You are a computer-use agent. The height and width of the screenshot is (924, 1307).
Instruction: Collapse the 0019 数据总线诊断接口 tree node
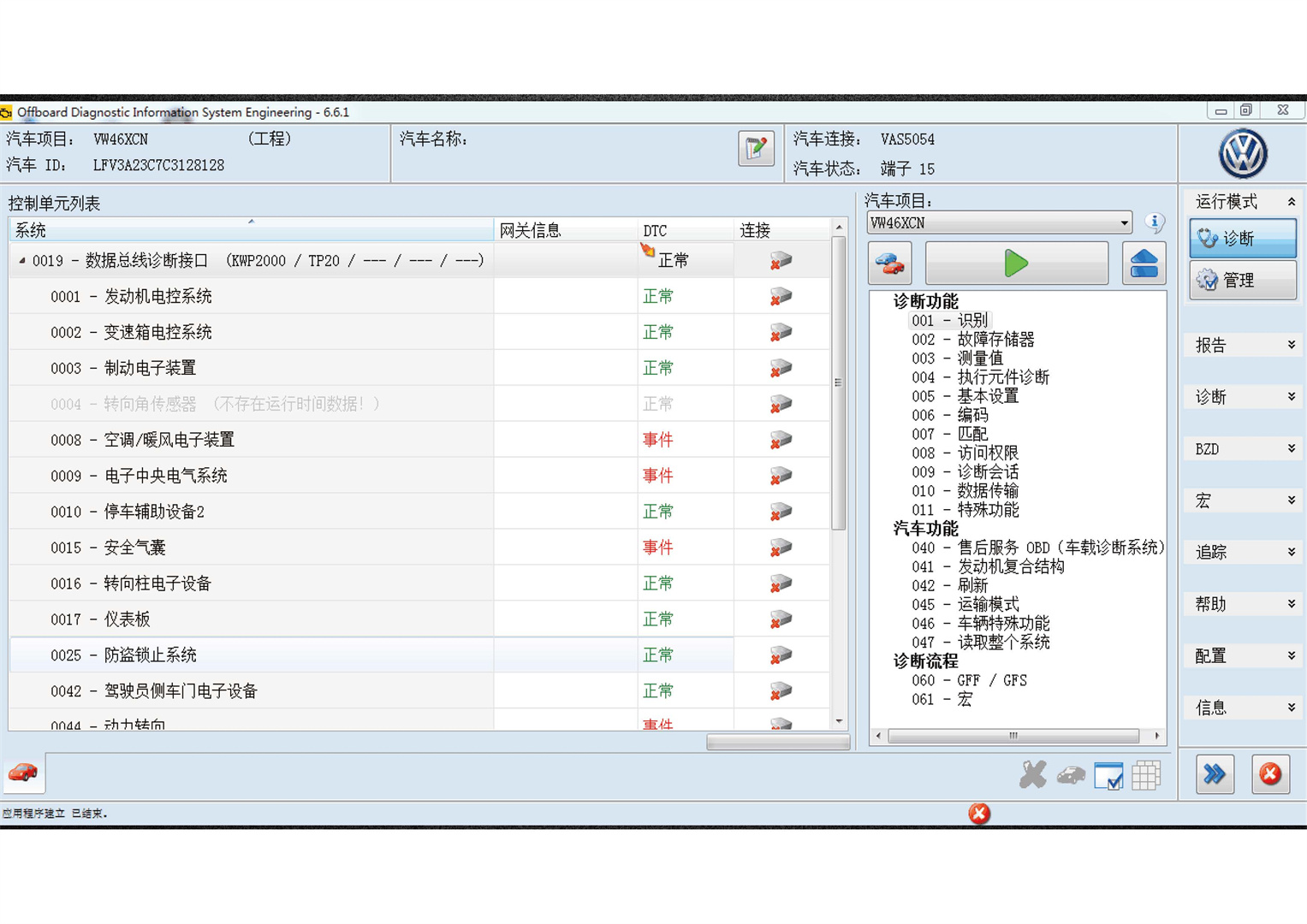pyautogui.click(x=21, y=261)
